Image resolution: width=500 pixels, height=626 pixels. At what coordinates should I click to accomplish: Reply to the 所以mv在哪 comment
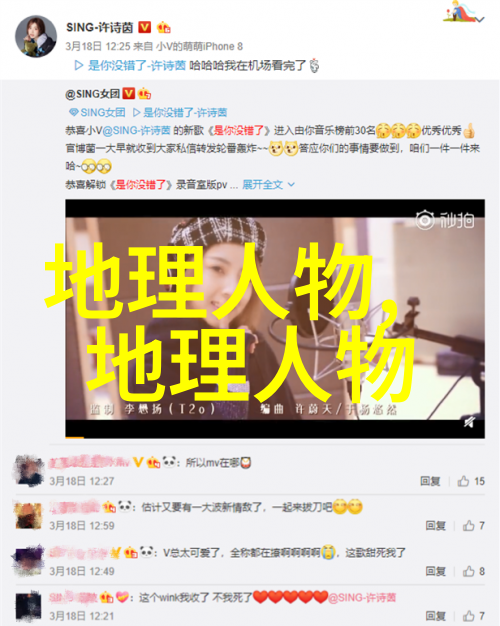click(430, 481)
